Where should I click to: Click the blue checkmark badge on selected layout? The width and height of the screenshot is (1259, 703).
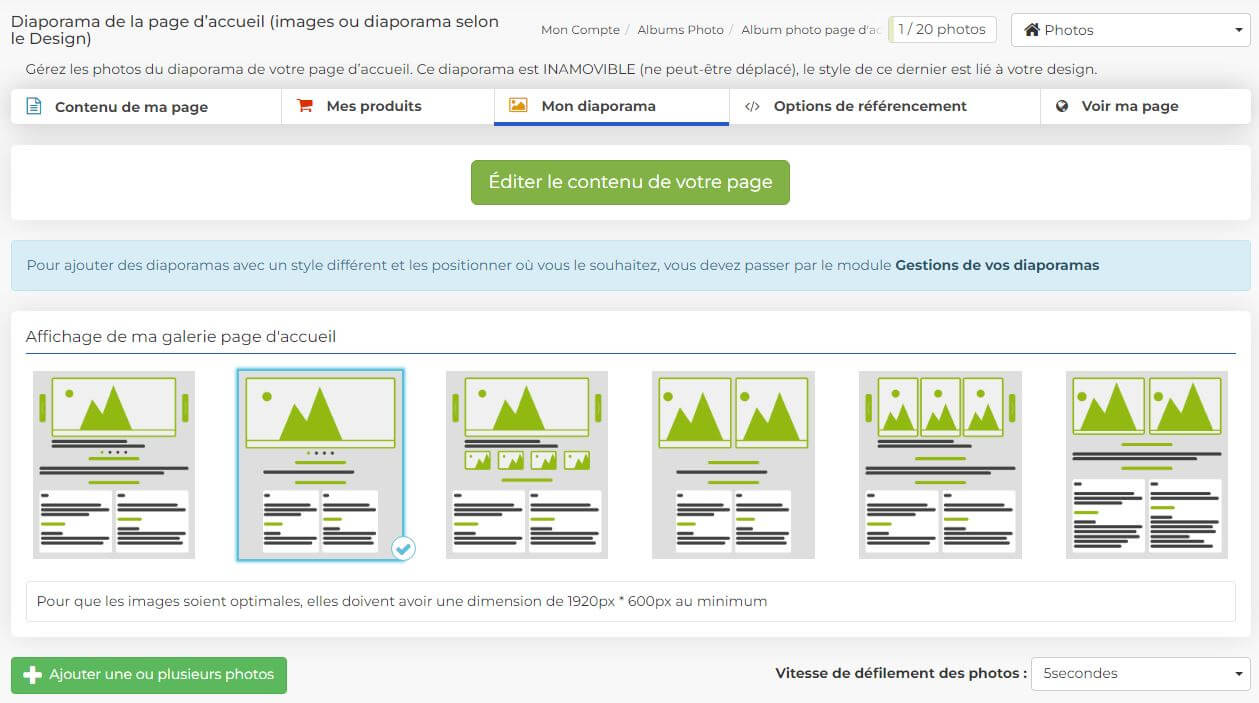click(x=403, y=548)
